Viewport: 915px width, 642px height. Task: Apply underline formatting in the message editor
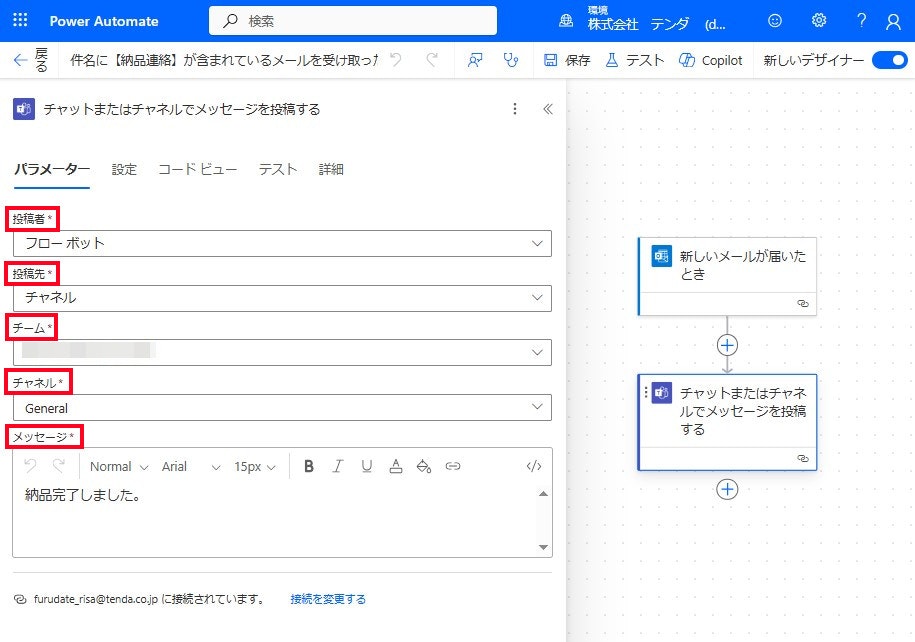click(x=367, y=466)
